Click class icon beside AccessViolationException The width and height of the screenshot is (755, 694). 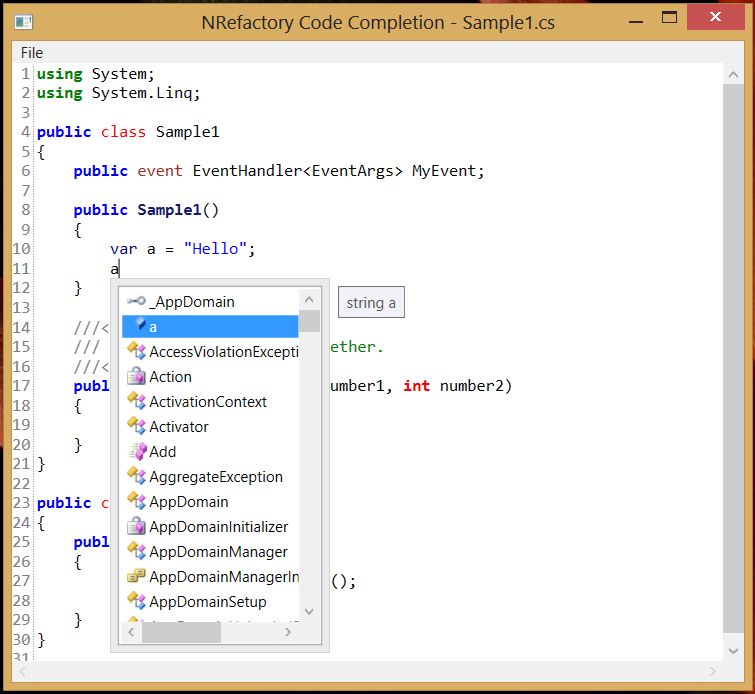136,351
